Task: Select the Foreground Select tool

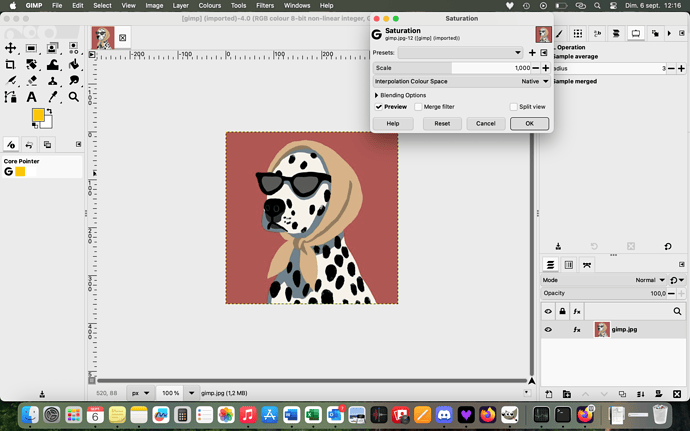Action: click(x=52, y=48)
